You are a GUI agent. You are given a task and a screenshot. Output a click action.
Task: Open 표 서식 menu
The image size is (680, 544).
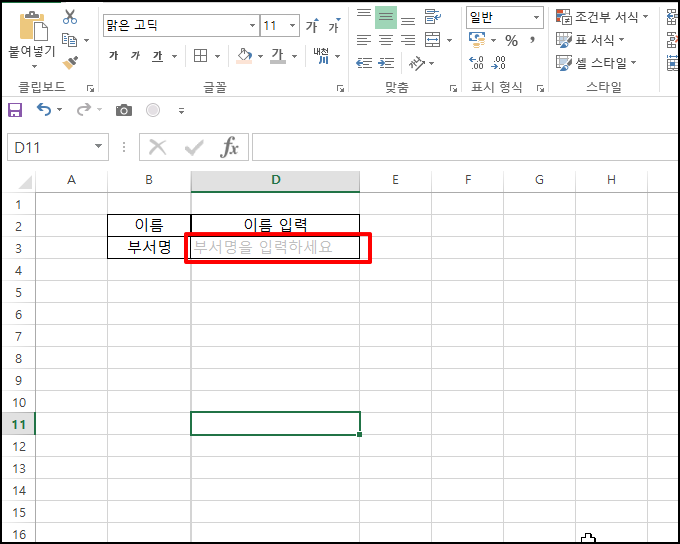click(x=590, y=40)
